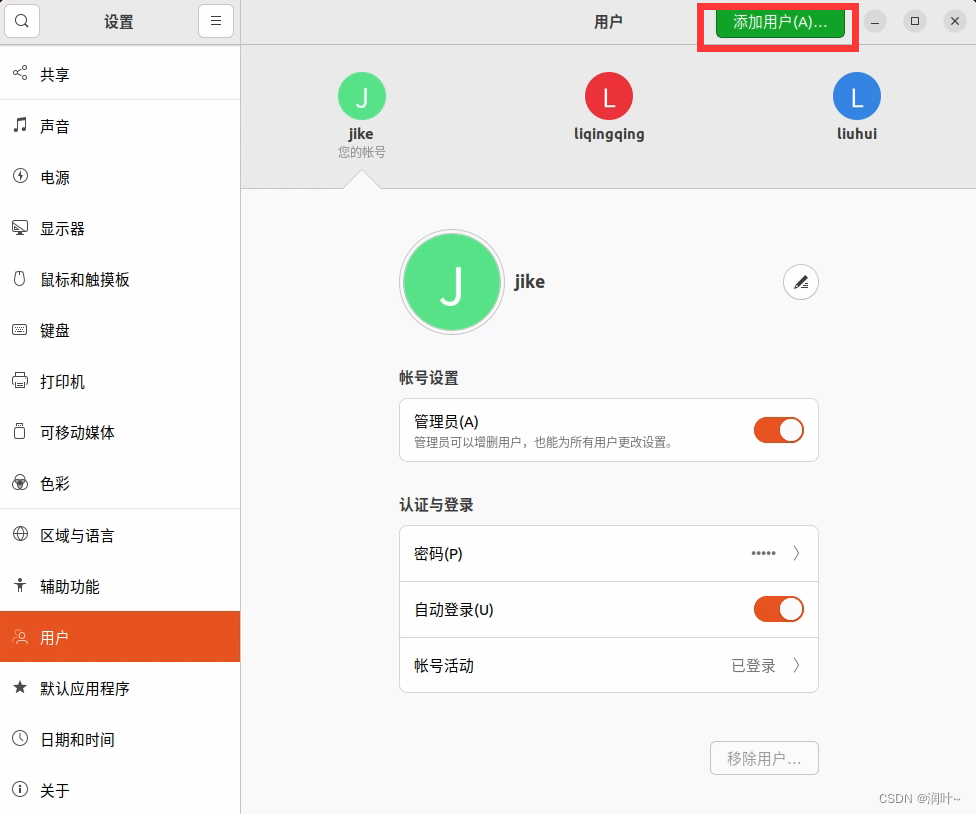Screen dimensions: 976x814
Task: Open the 关于 about label
Action: (x=55, y=791)
